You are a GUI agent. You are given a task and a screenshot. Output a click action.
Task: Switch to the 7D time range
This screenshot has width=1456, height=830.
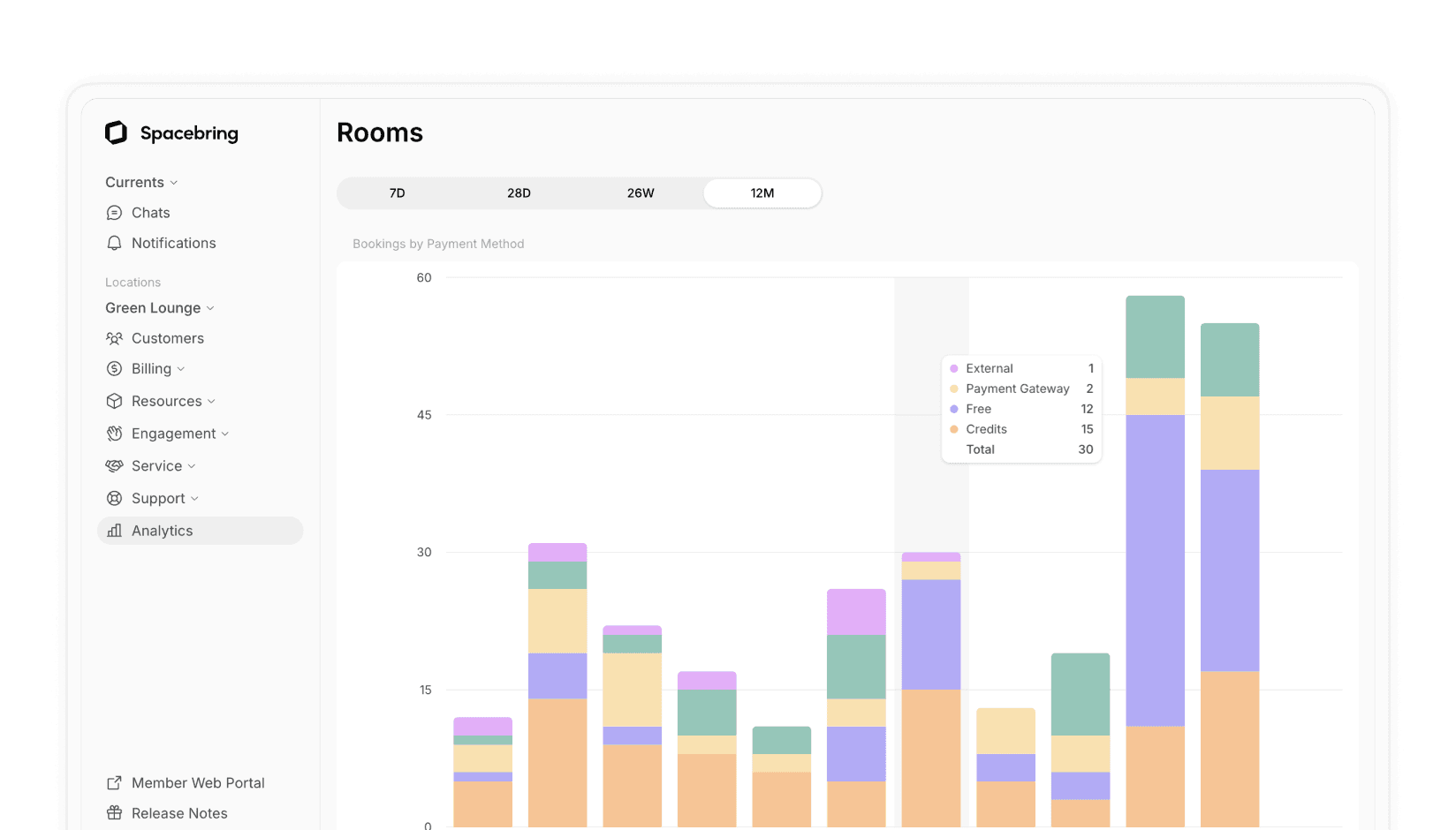coord(397,192)
